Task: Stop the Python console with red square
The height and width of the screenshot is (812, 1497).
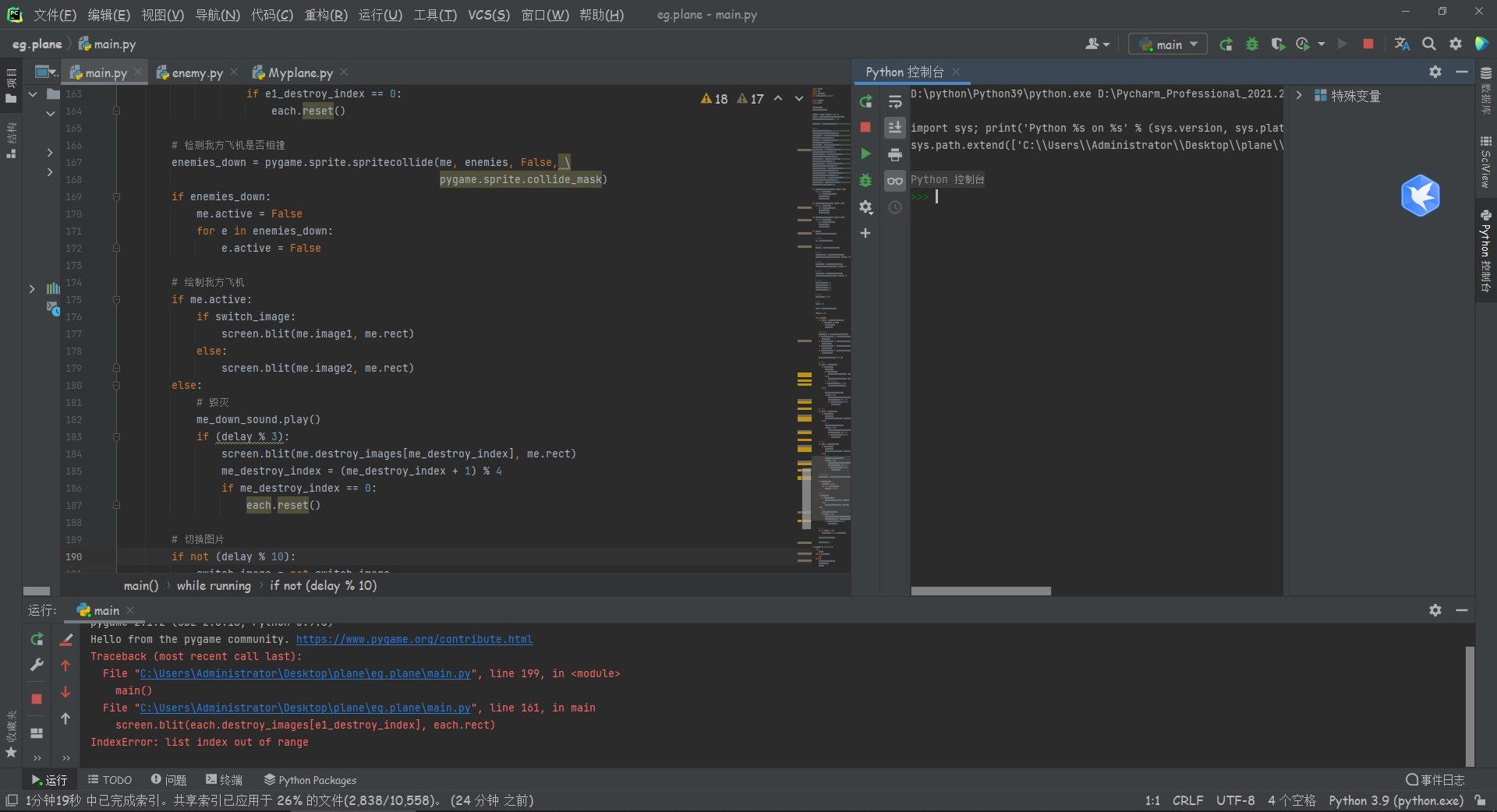Action: [x=865, y=127]
